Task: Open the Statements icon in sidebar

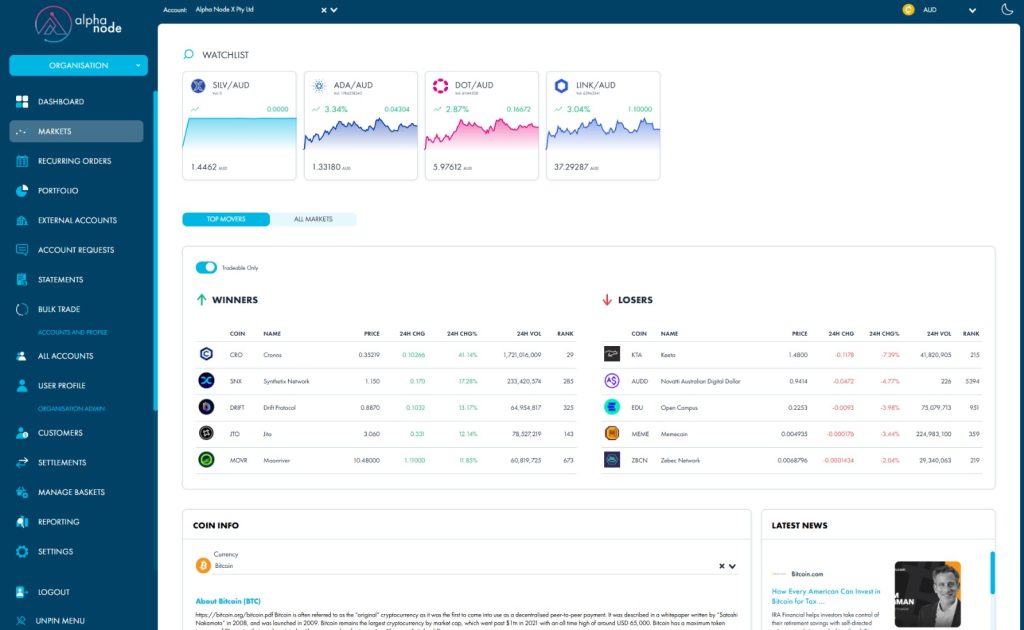Action: pos(22,280)
